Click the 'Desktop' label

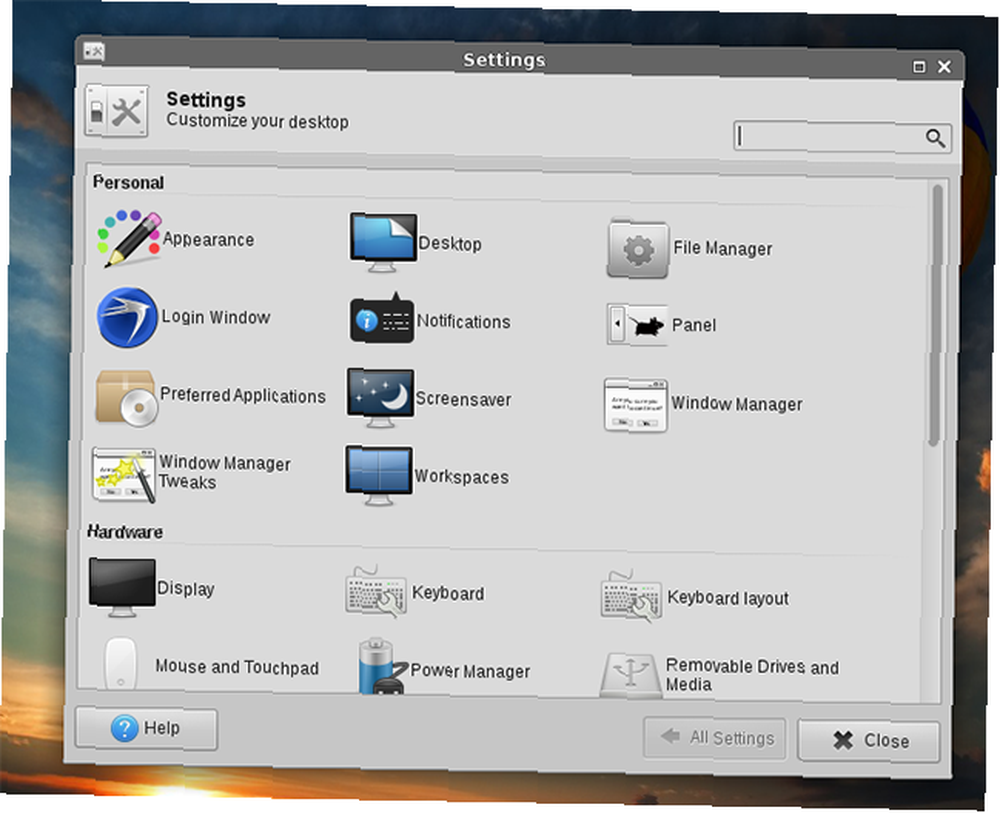point(450,244)
